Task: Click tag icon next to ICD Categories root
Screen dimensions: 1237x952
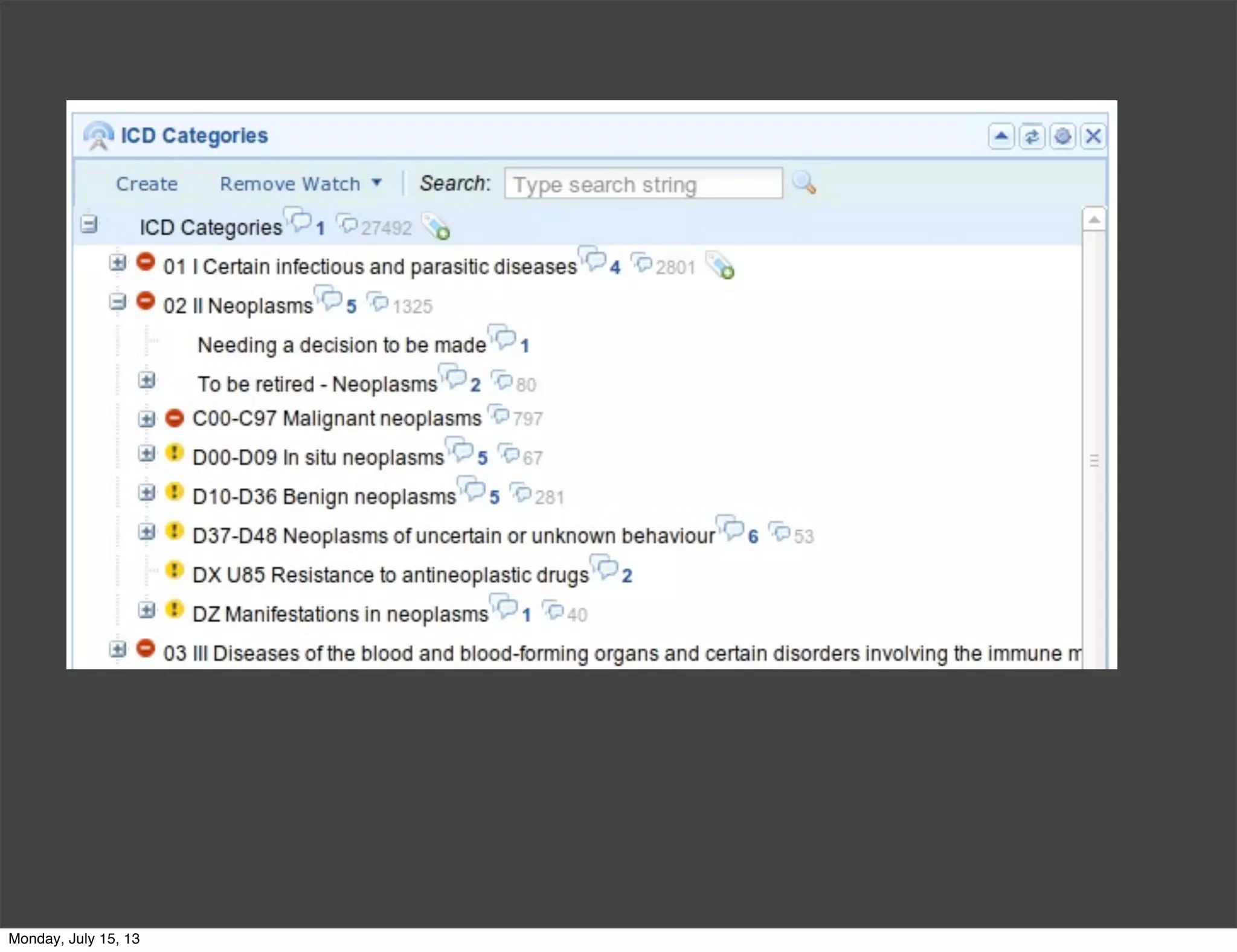Action: click(436, 227)
